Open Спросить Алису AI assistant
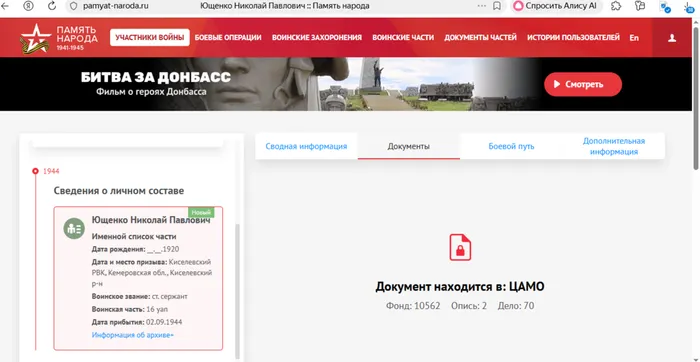 coord(555,6)
